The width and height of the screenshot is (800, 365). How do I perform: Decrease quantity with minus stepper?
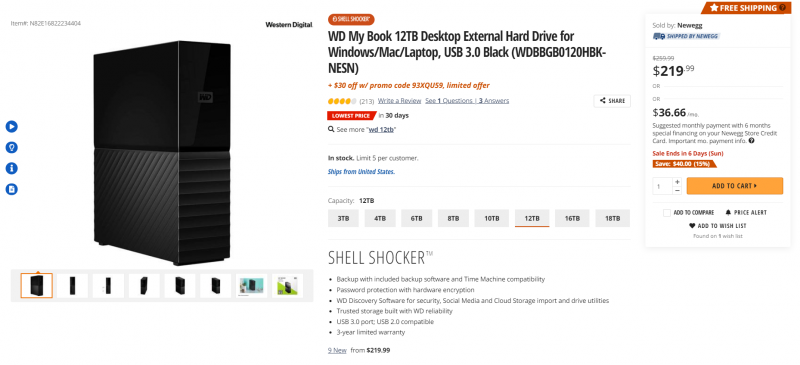(x=677, y=190)
